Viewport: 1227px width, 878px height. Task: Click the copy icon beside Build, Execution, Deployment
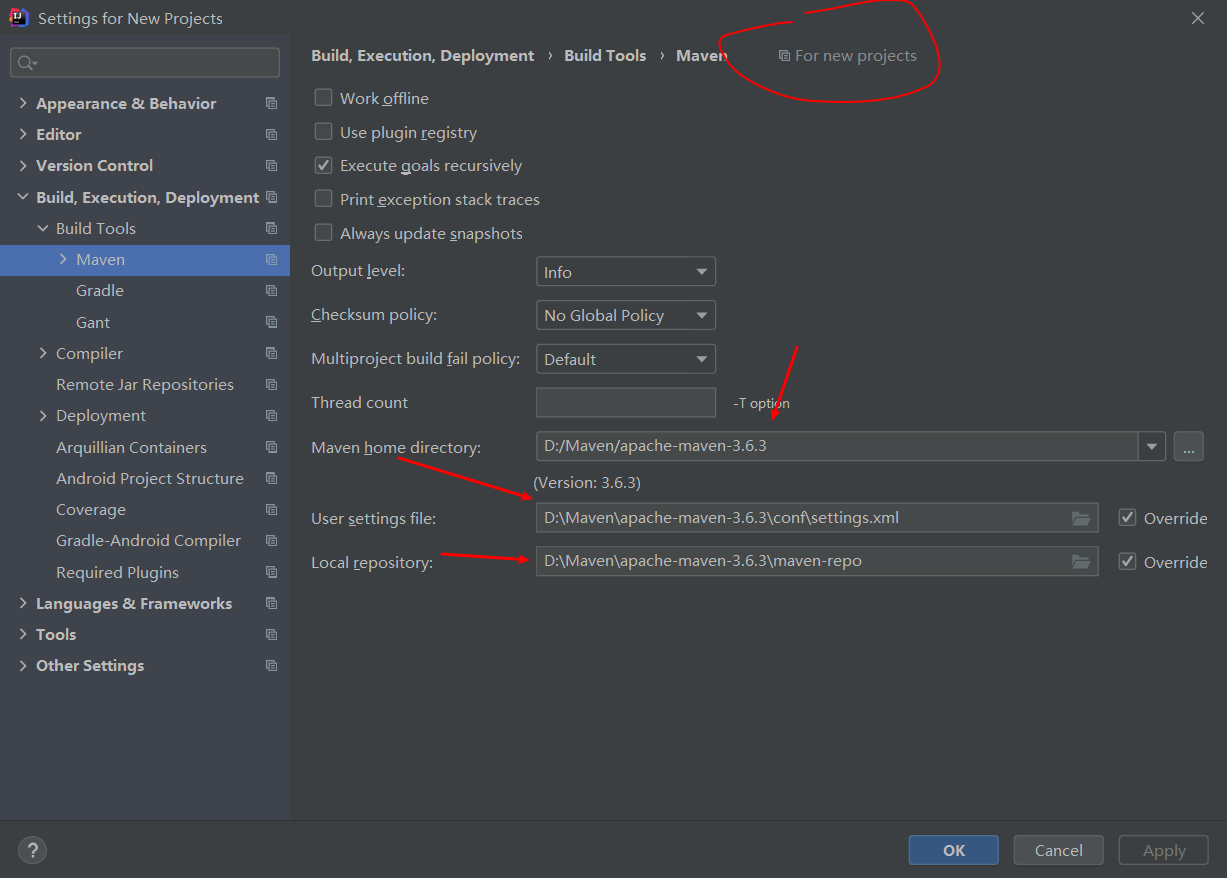(271, 197)
